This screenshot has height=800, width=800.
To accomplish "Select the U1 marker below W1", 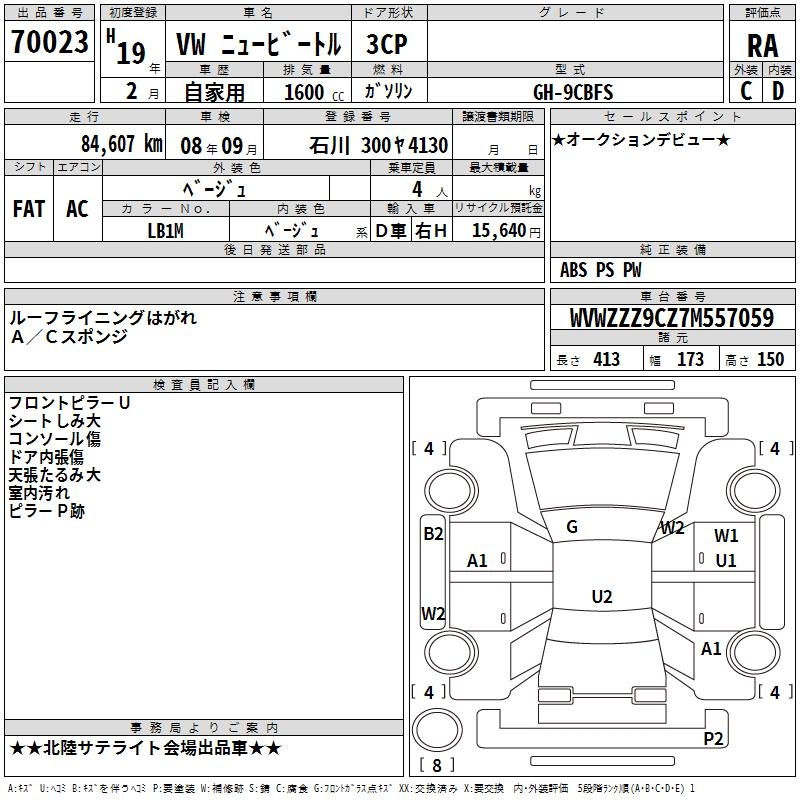I will [x=726, y=560].
